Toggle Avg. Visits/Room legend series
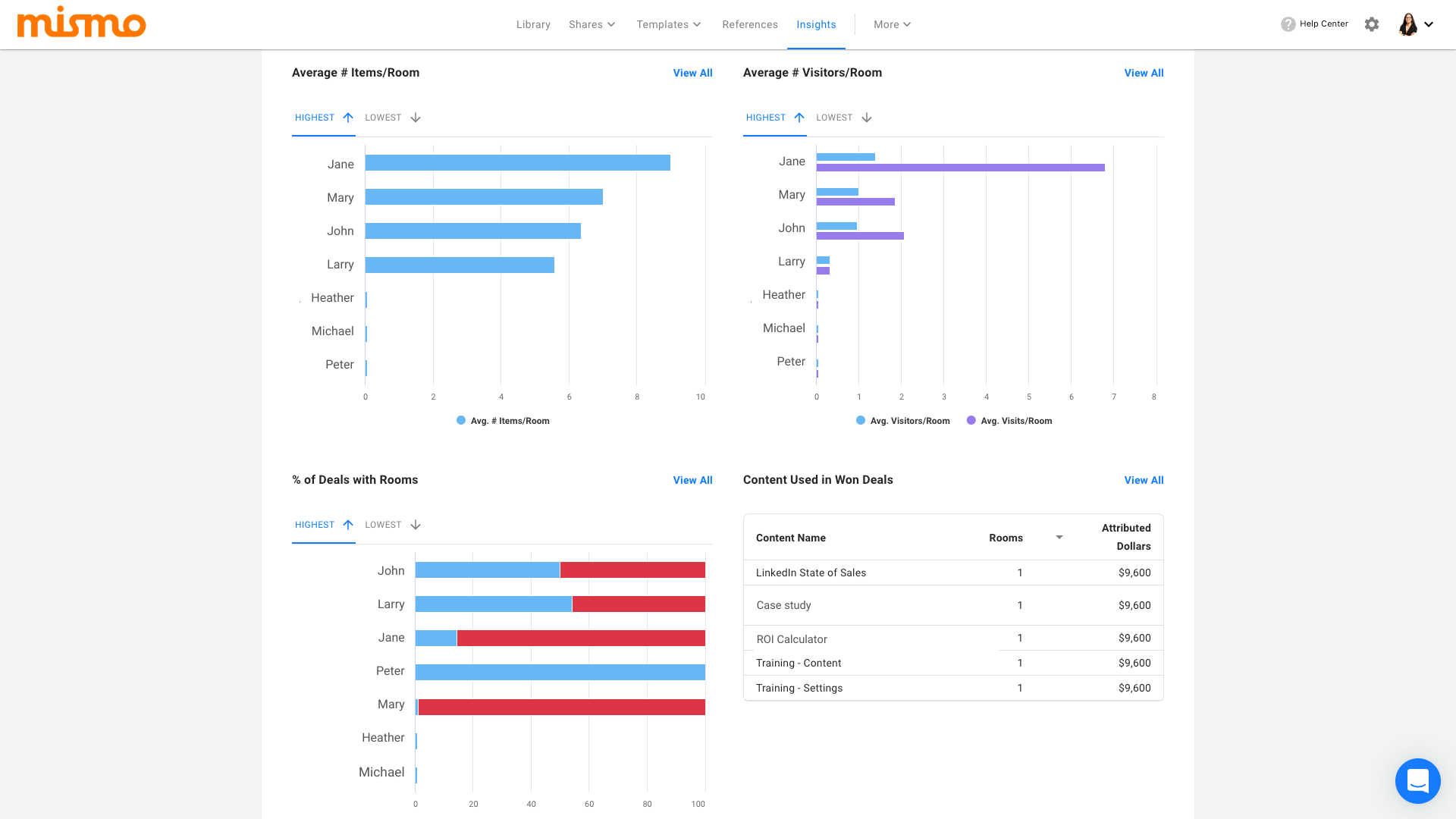1456x819 pixels. coord(1009,421)
